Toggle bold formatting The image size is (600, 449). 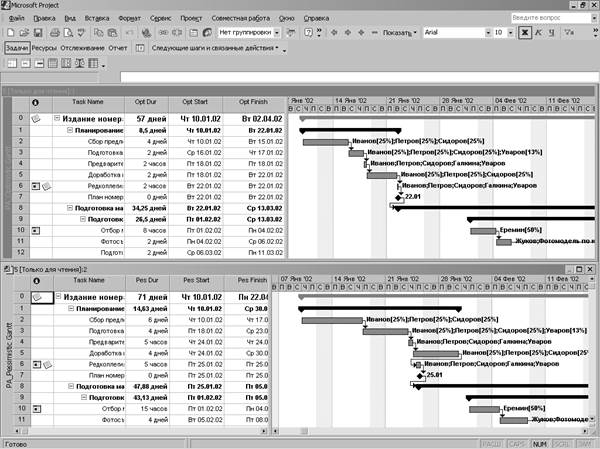525,33
